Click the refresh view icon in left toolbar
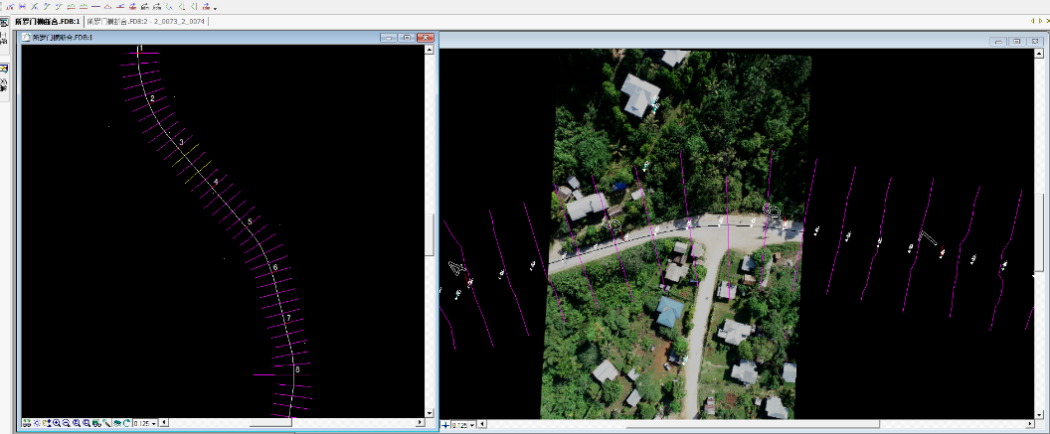The height and width of the screenshot is (434, 1050). tap(127, 423)
